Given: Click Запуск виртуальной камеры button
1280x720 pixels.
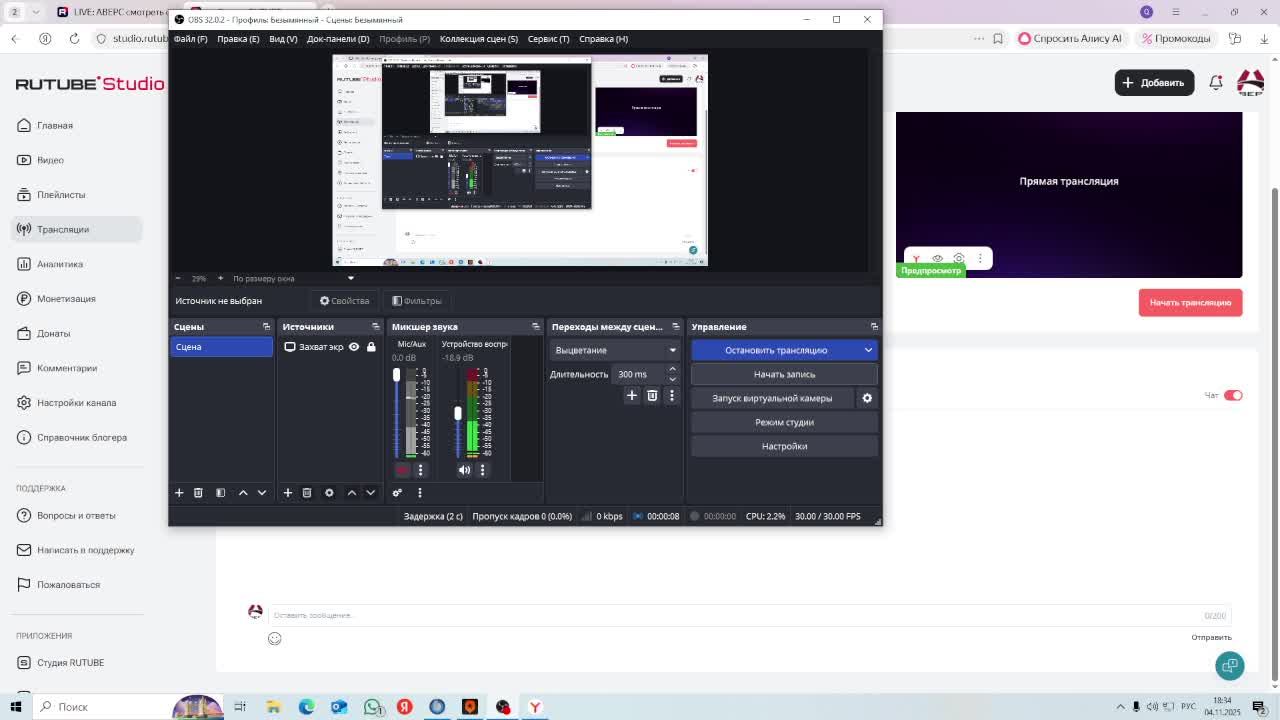Looking at the screenshot, I should (772, 398).
